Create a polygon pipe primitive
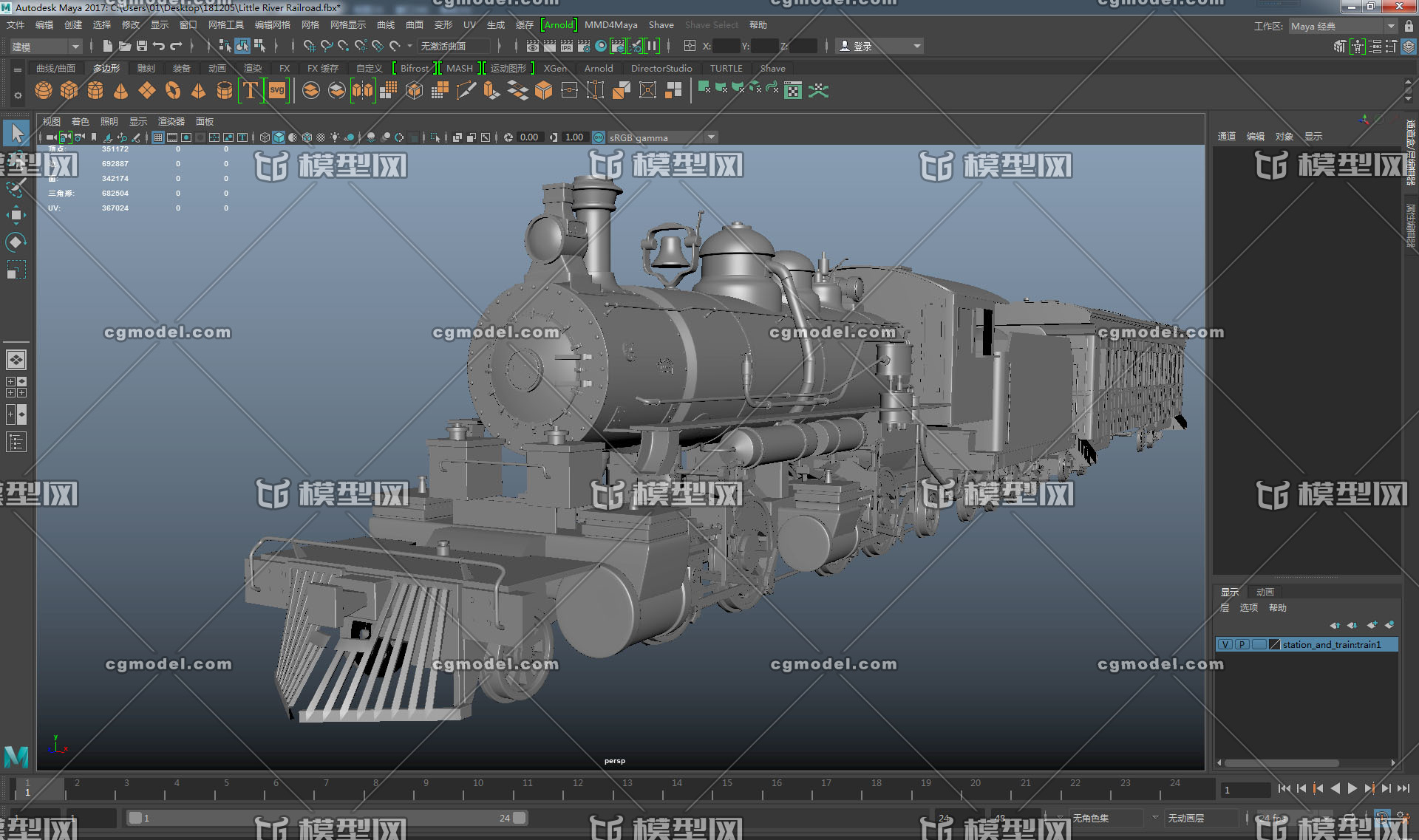This screenshot has width=1419, height=840. (225, 91)
